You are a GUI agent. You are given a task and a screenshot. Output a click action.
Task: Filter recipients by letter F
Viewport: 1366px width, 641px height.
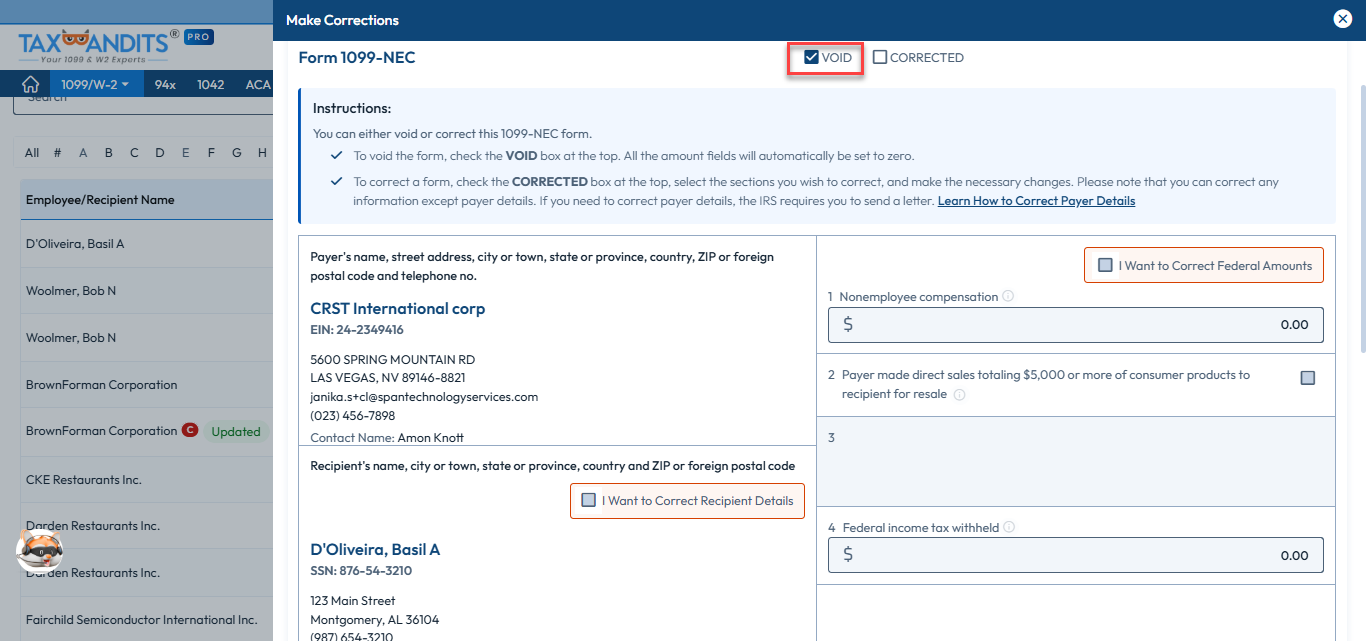(211, 153)
